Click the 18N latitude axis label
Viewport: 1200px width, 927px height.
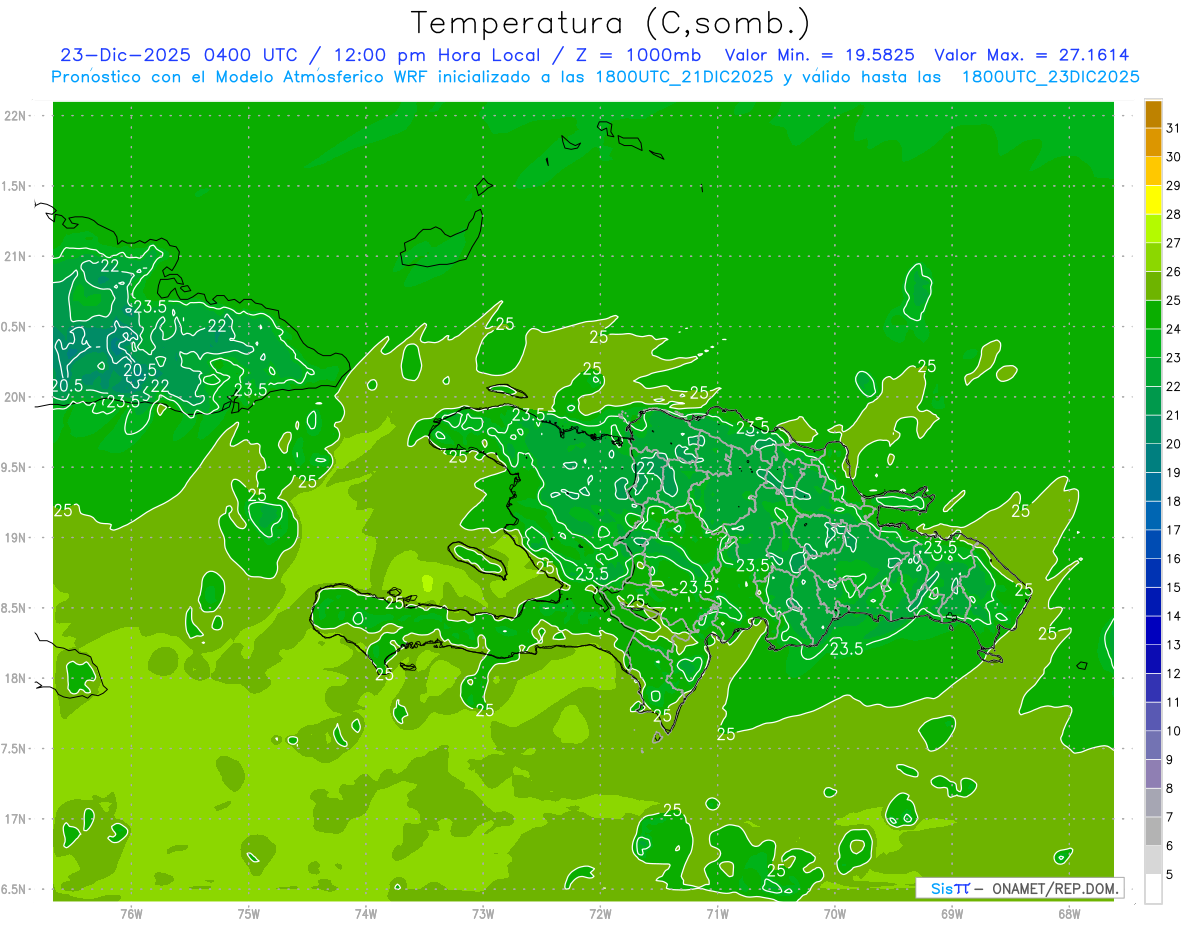pyautogui.click(x=16, y=678)
